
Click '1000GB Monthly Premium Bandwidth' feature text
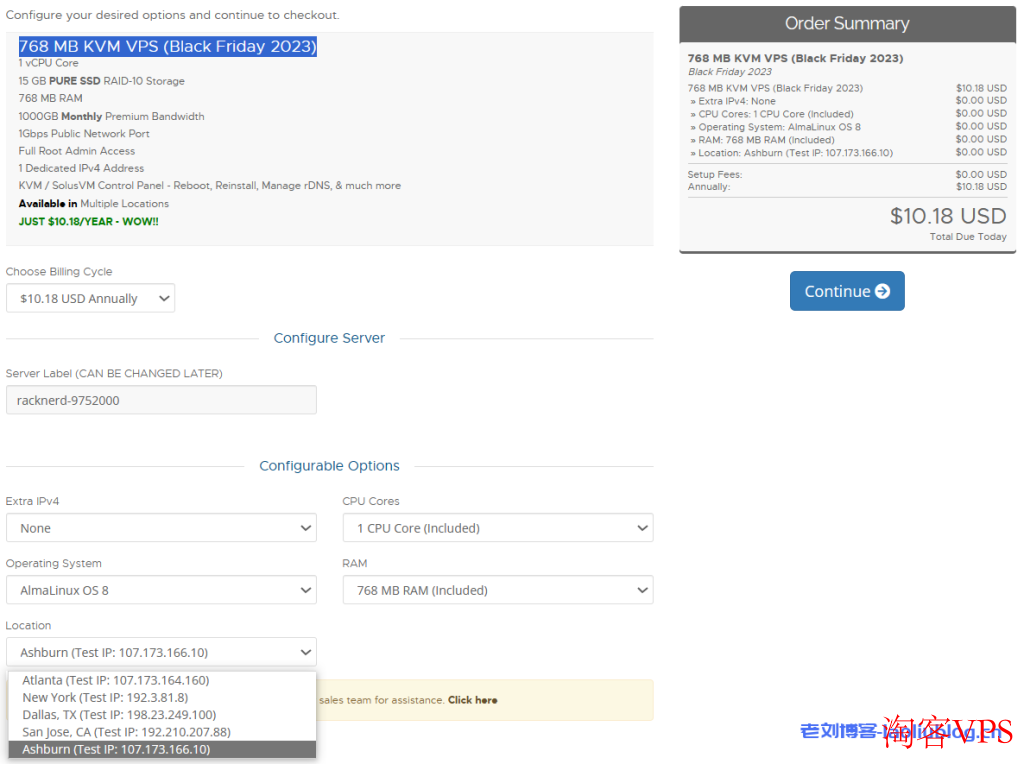coord(111,116)
